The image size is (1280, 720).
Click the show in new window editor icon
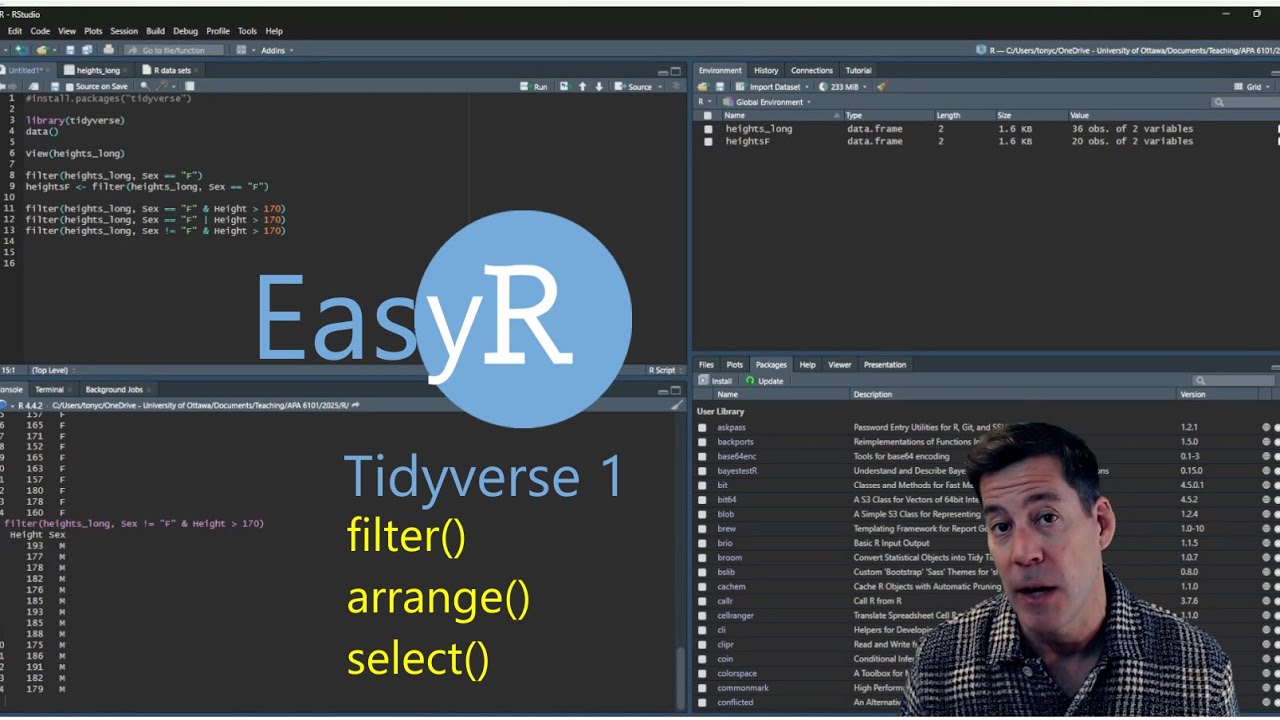(x=33, y=86)
